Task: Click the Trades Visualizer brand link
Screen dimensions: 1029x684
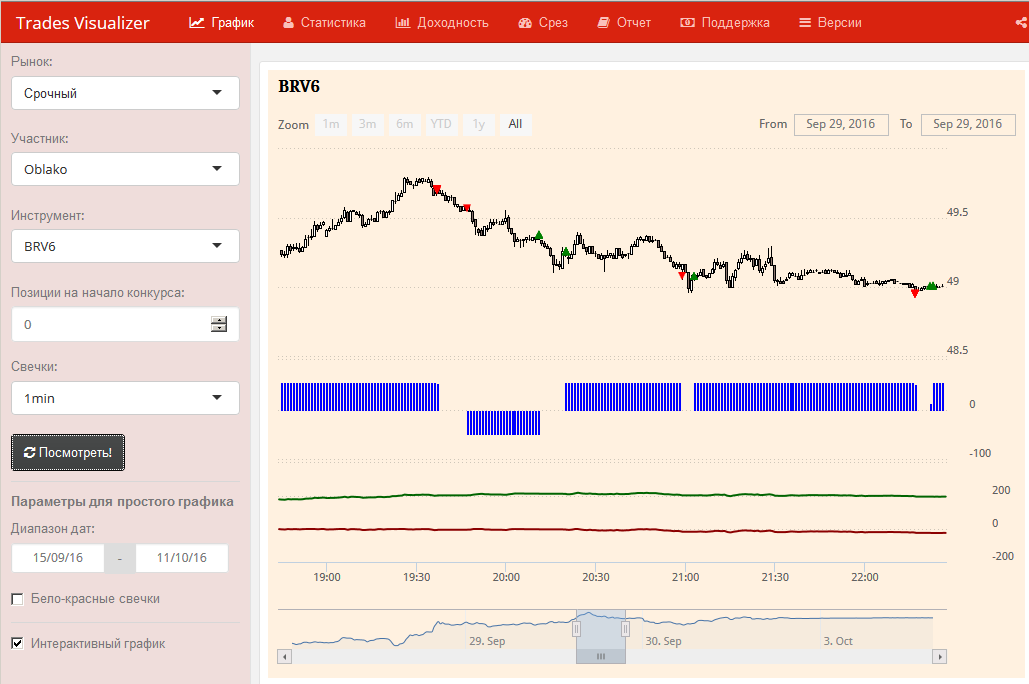Action: click(83, 23)
